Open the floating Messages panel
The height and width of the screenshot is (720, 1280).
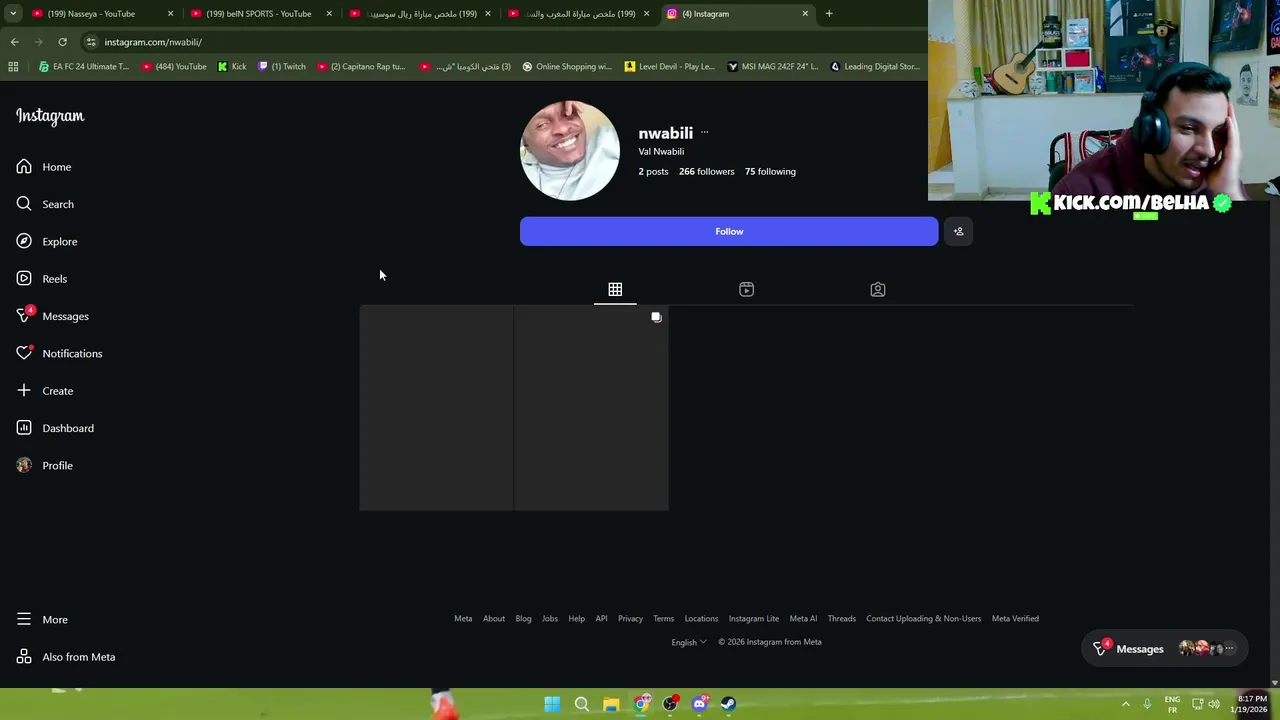(1165, 649)
